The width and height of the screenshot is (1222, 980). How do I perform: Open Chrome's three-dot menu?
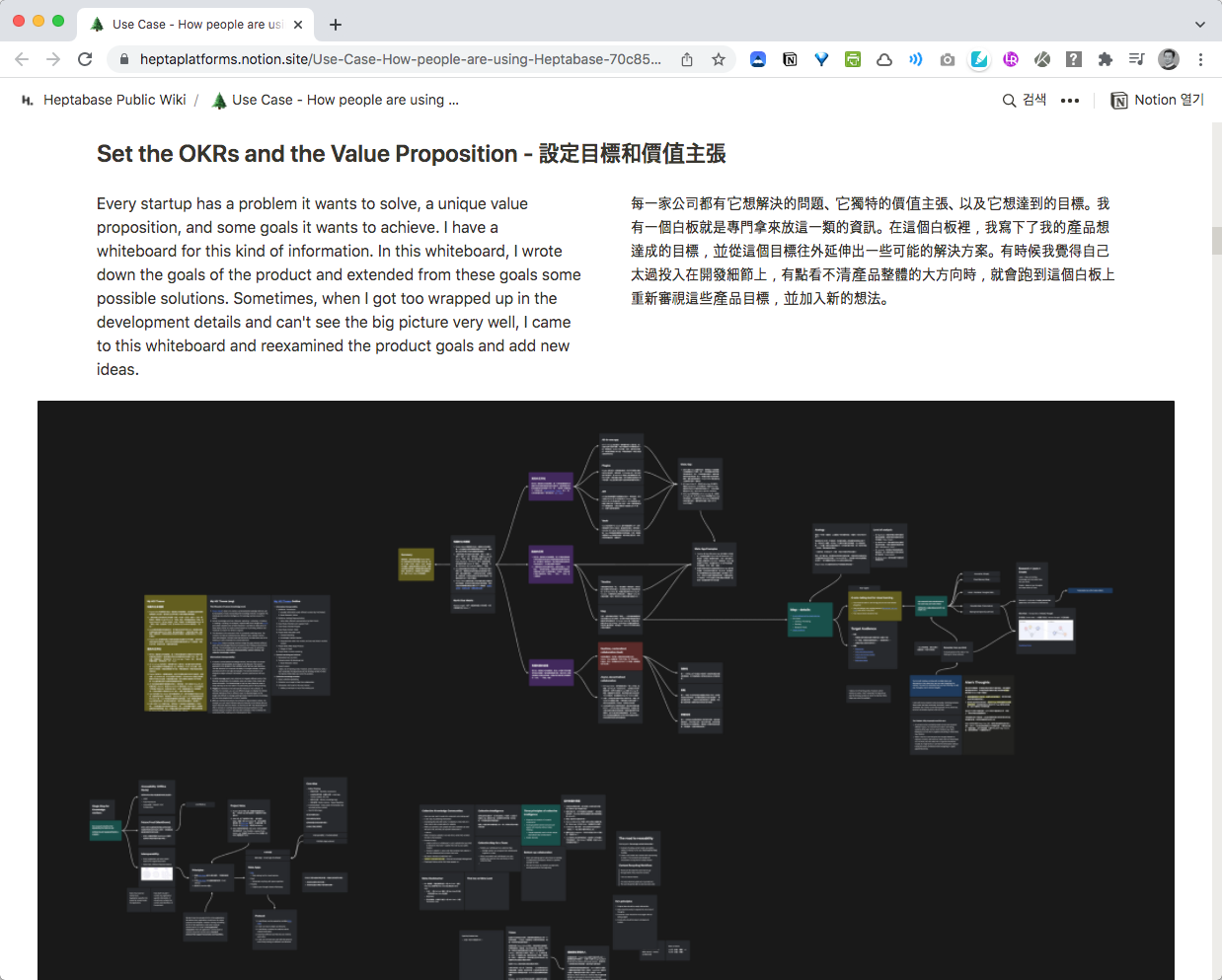click(1200, 59)
